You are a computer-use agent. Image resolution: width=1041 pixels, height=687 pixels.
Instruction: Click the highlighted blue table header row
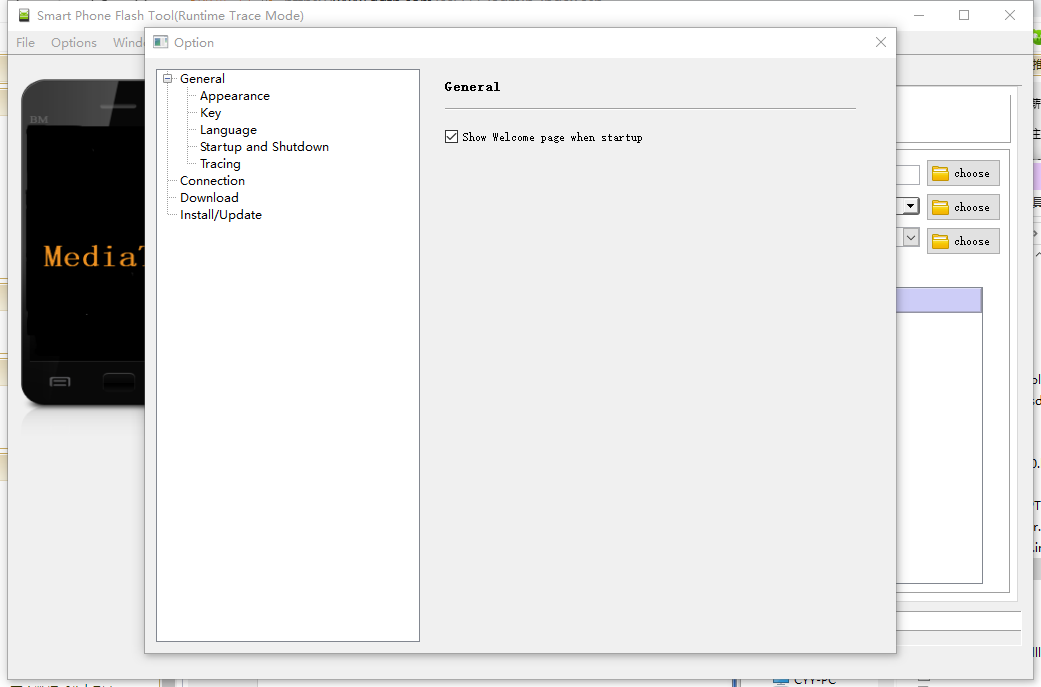tap(939, 300)
